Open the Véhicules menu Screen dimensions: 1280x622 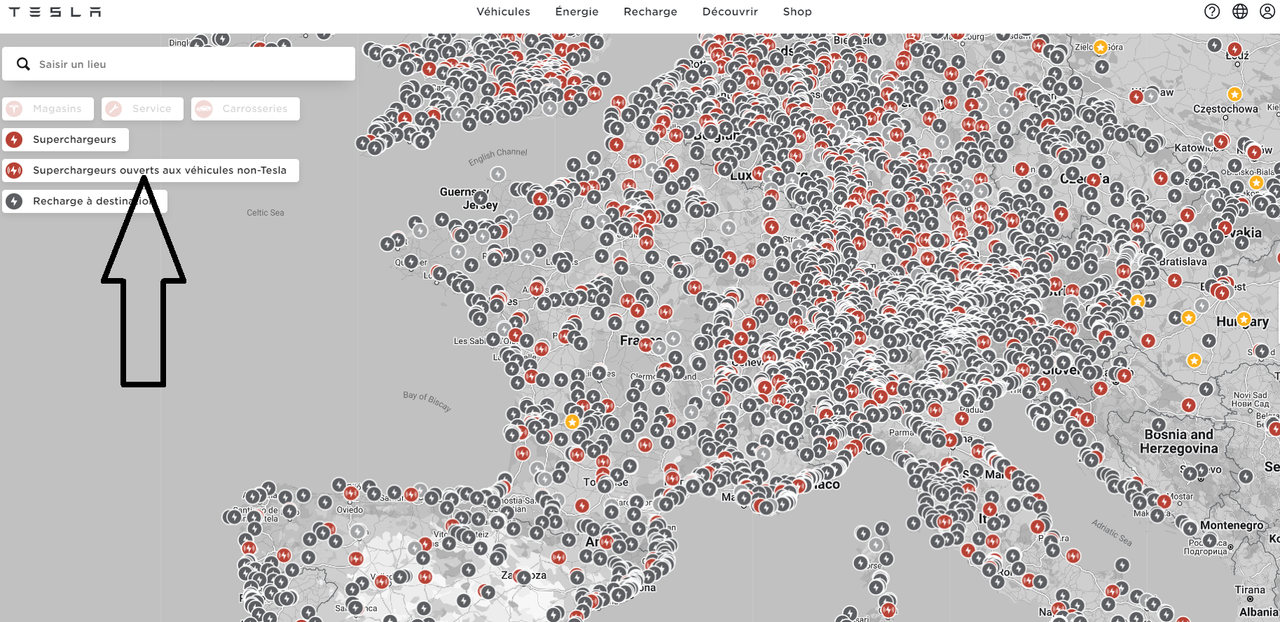(503, 12)
